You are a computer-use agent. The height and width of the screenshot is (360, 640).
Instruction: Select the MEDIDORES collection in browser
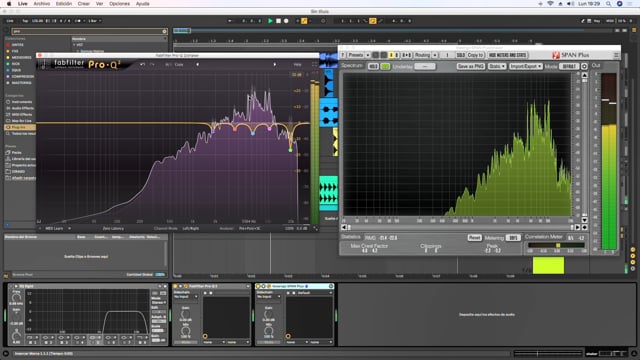click(21, 58)
